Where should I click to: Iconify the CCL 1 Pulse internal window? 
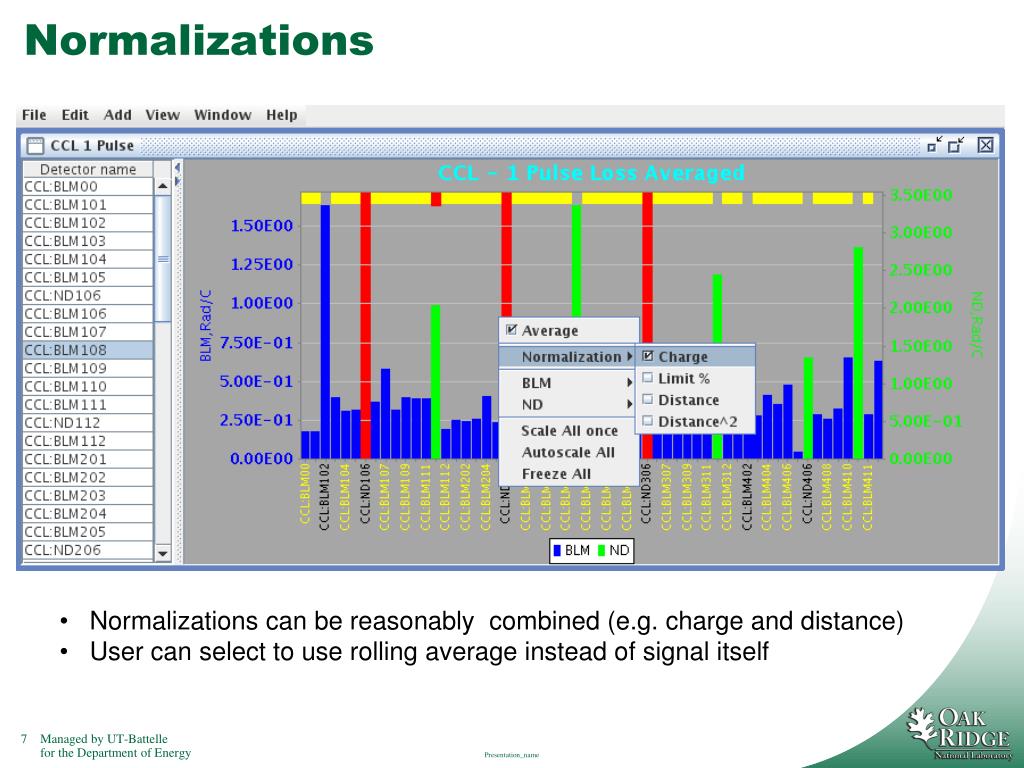(x=935, y=144)
